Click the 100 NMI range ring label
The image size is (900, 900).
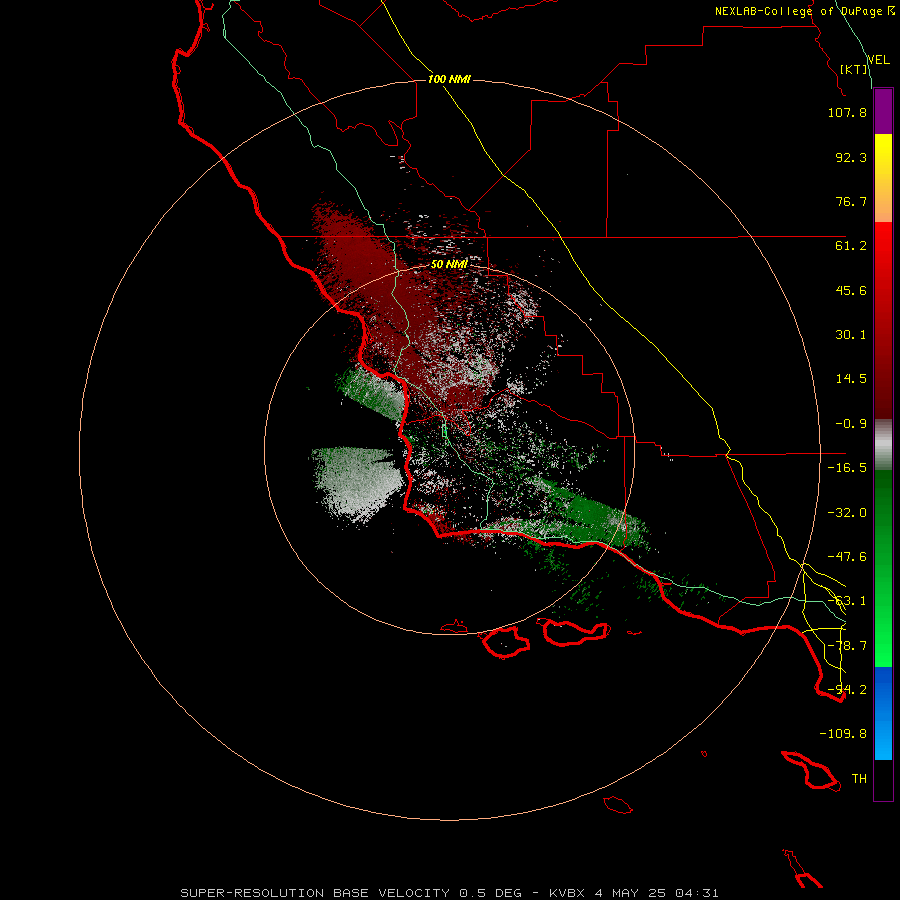coord(449,79)
